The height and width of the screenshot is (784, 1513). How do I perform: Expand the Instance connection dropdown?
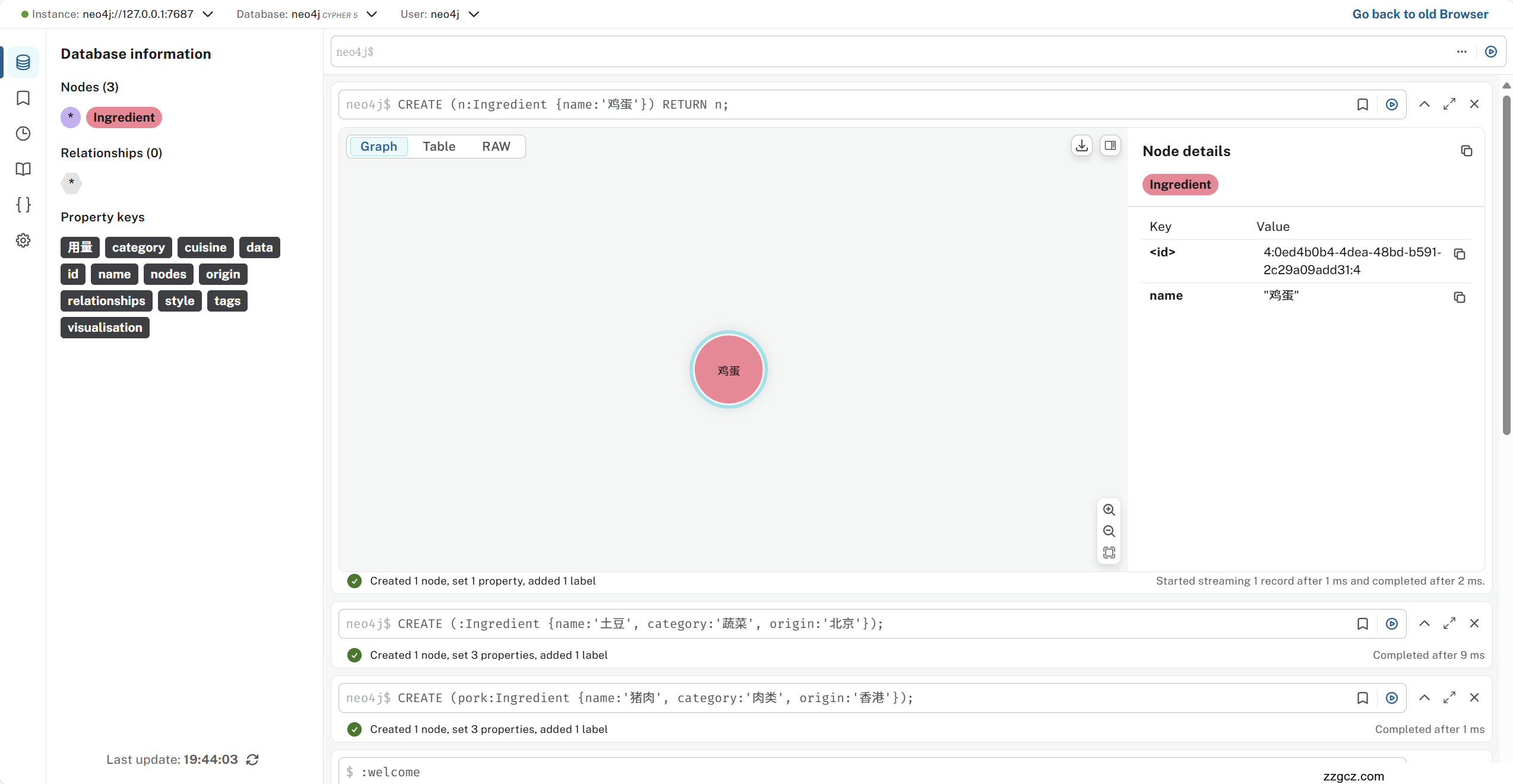pyautogui.click(x=208, y=14)
